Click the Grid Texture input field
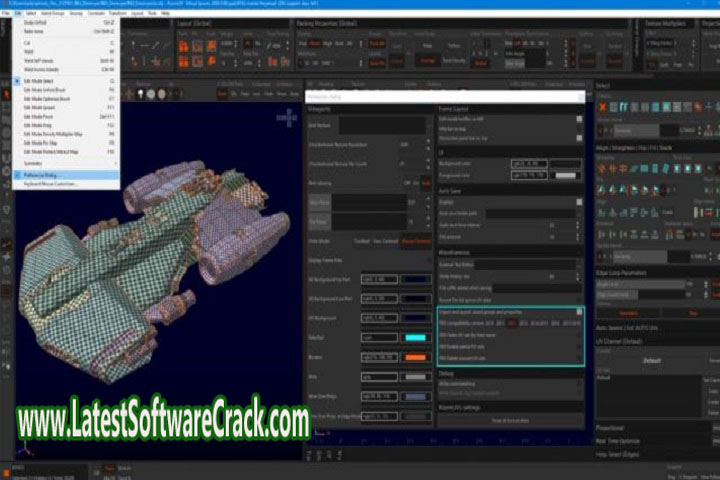 click(370, 125)
